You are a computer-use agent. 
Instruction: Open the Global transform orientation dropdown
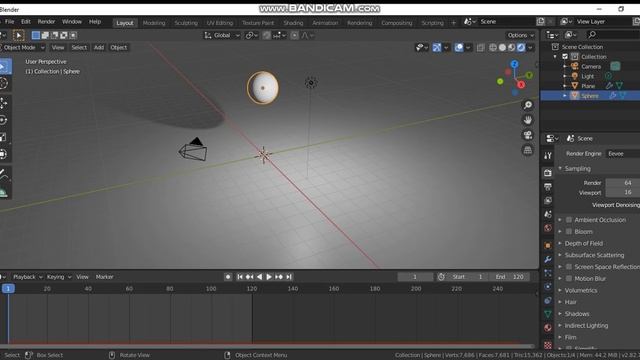click(x=222, y=36)
